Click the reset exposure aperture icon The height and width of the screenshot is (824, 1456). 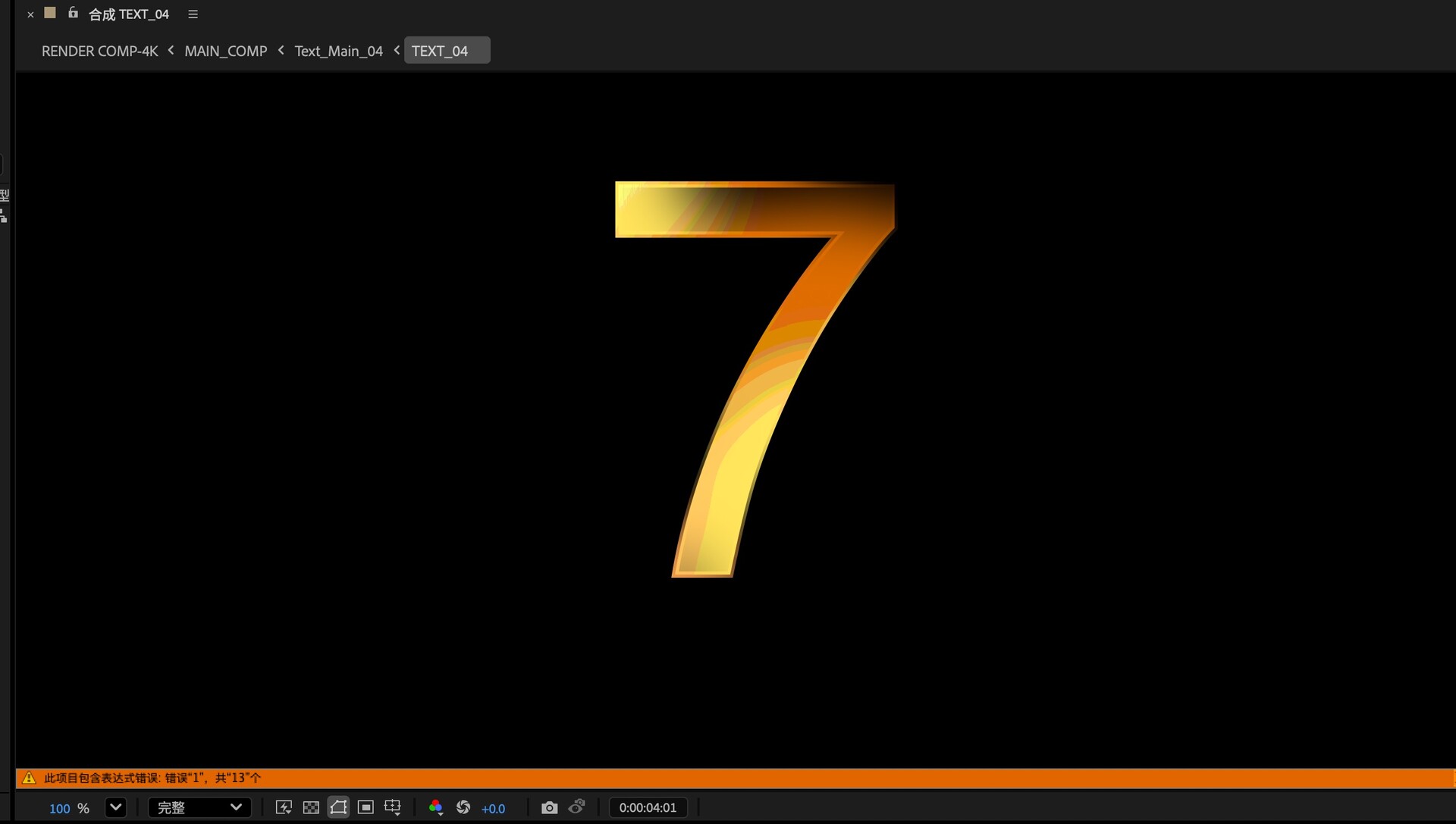[x=463, y=808]
